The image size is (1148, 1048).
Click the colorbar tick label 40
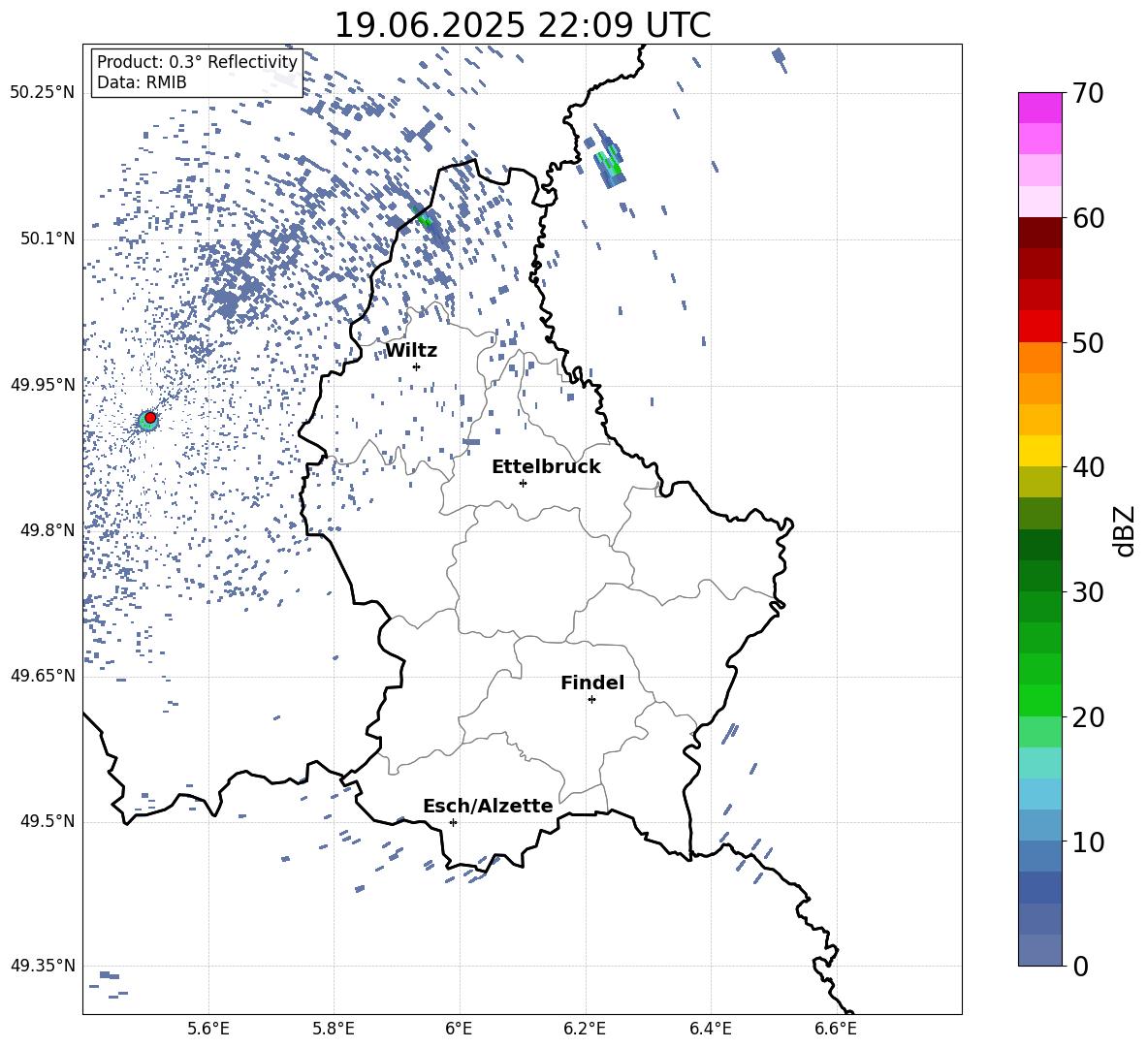pyautogui.click(x=1088, y=467)
